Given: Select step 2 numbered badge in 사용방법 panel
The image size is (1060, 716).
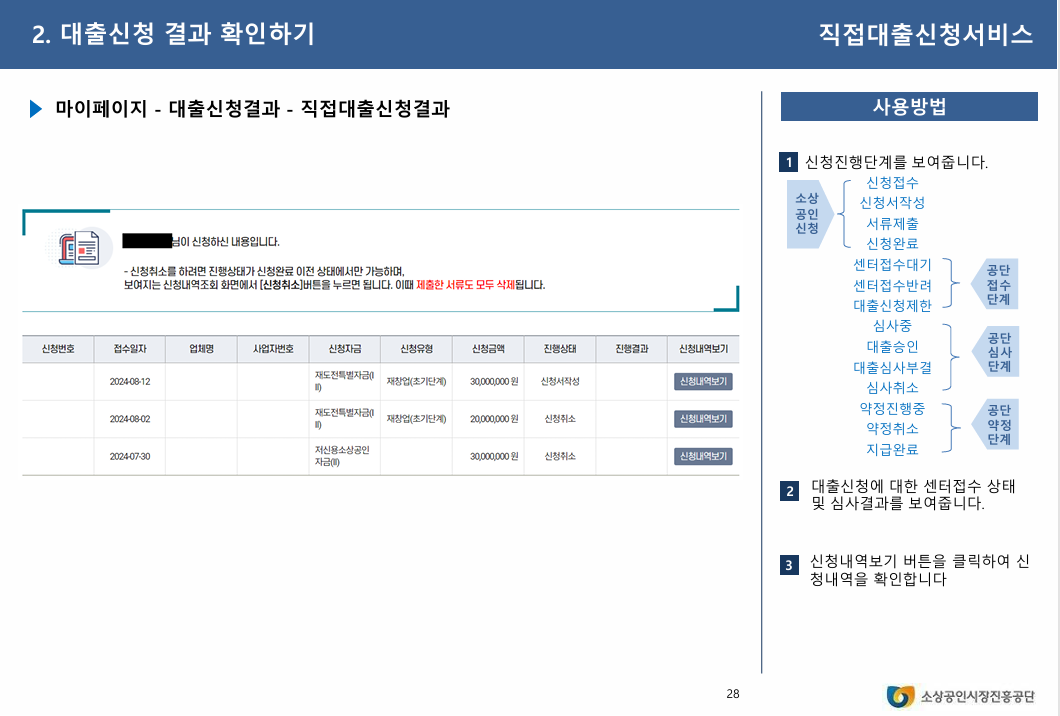Looking at the screenshot, I should [x=791, y=491].
